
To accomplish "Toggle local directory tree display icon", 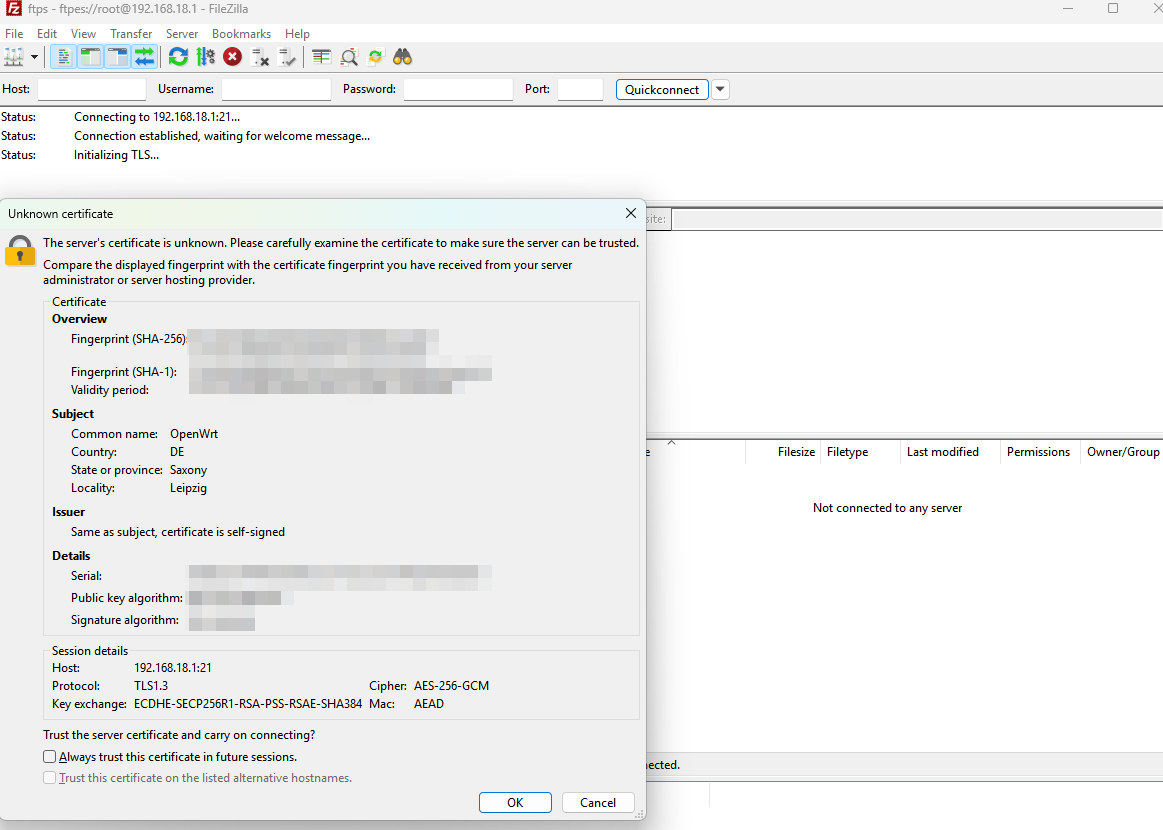I will click(90, 57).
